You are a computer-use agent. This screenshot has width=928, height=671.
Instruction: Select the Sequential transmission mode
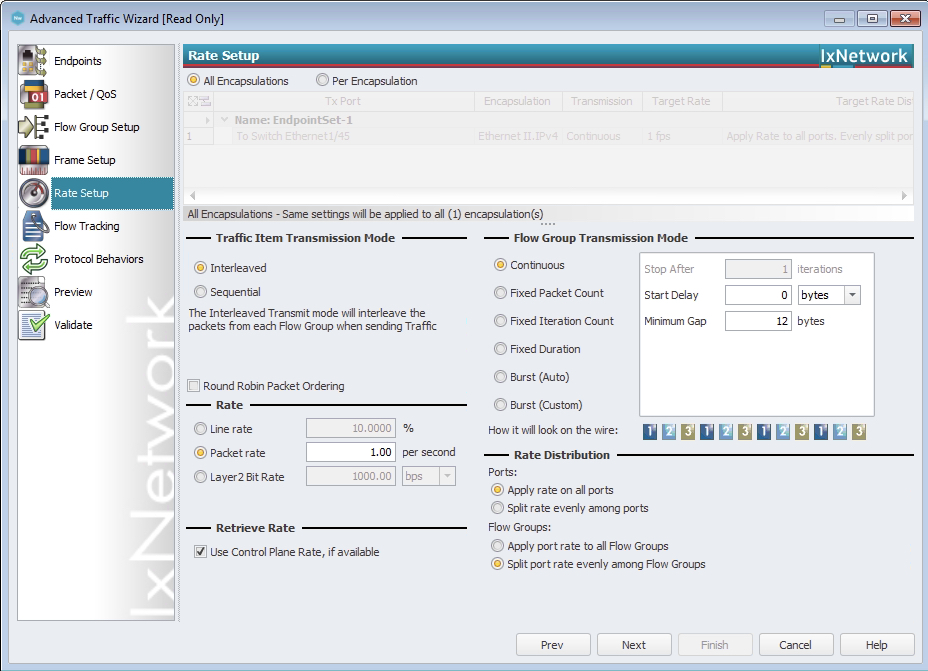(x=201, y=292)
